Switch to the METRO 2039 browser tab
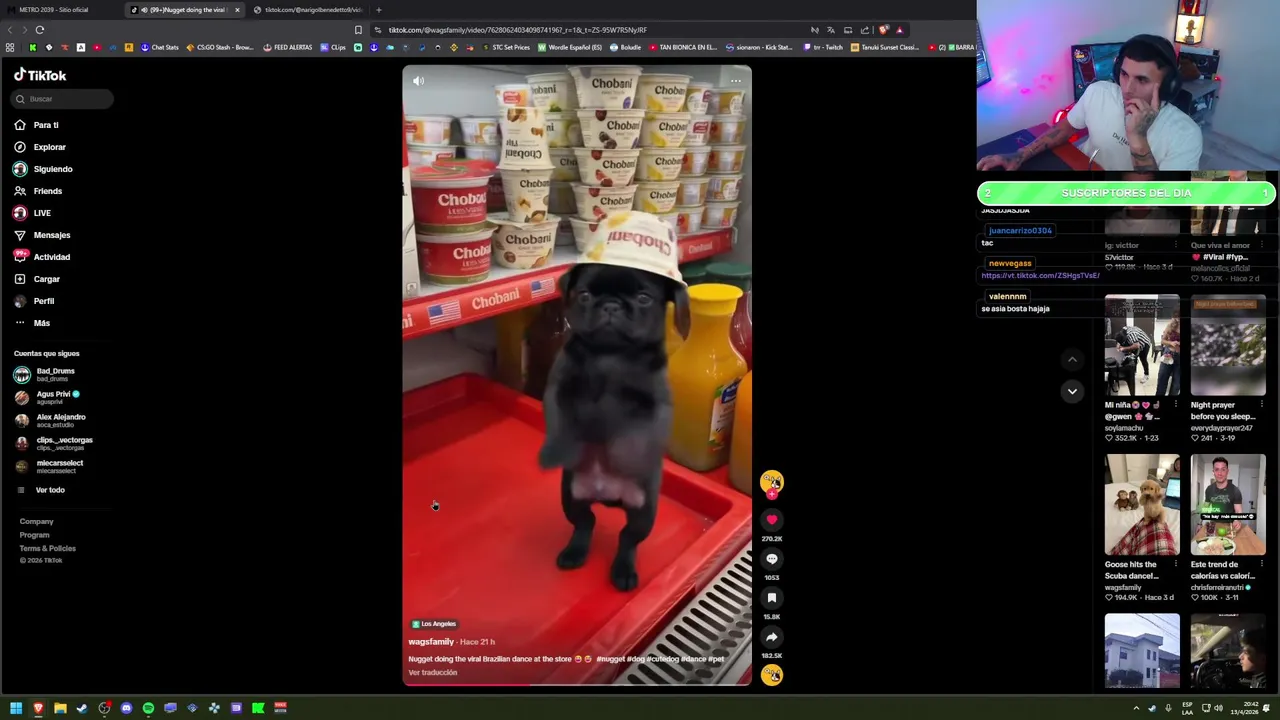Screen dimensions: 1280x720 tap(60, 10)
